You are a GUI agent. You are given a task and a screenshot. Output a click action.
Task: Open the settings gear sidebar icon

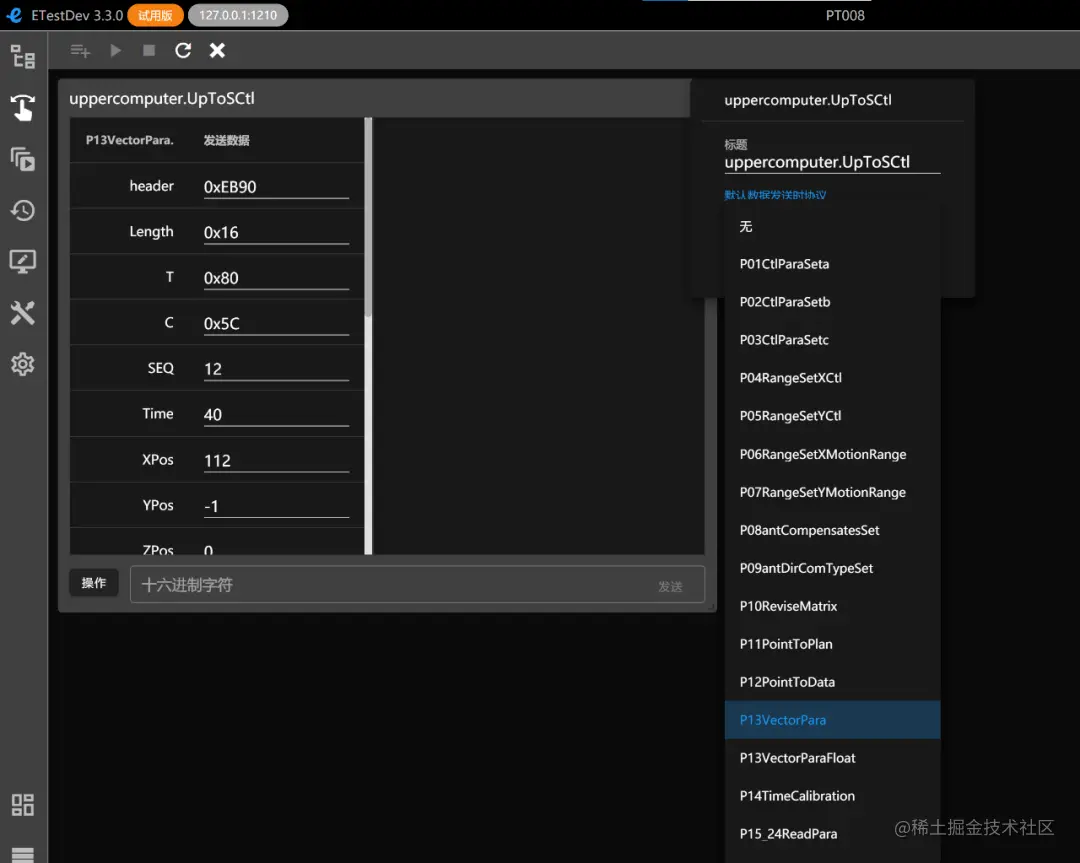pos(23,364)
